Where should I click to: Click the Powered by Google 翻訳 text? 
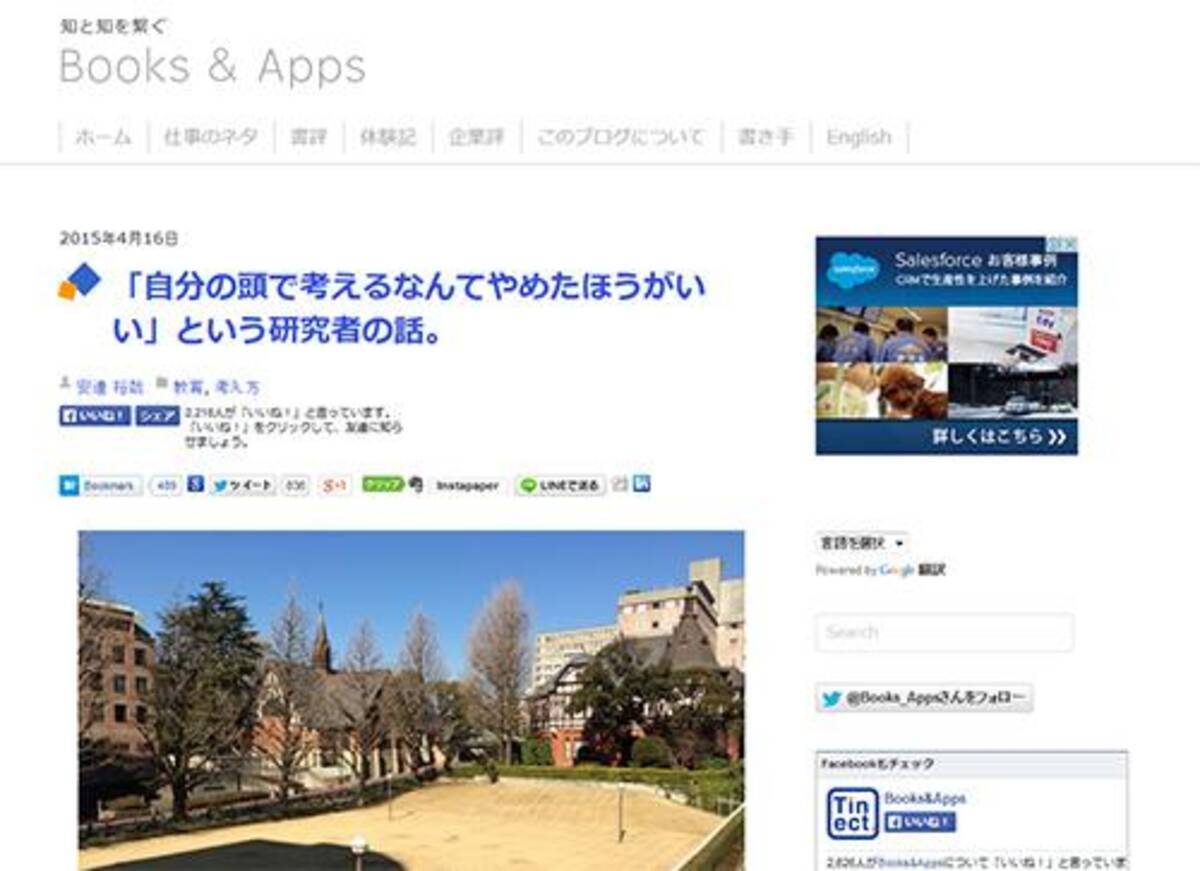(880, 570)
